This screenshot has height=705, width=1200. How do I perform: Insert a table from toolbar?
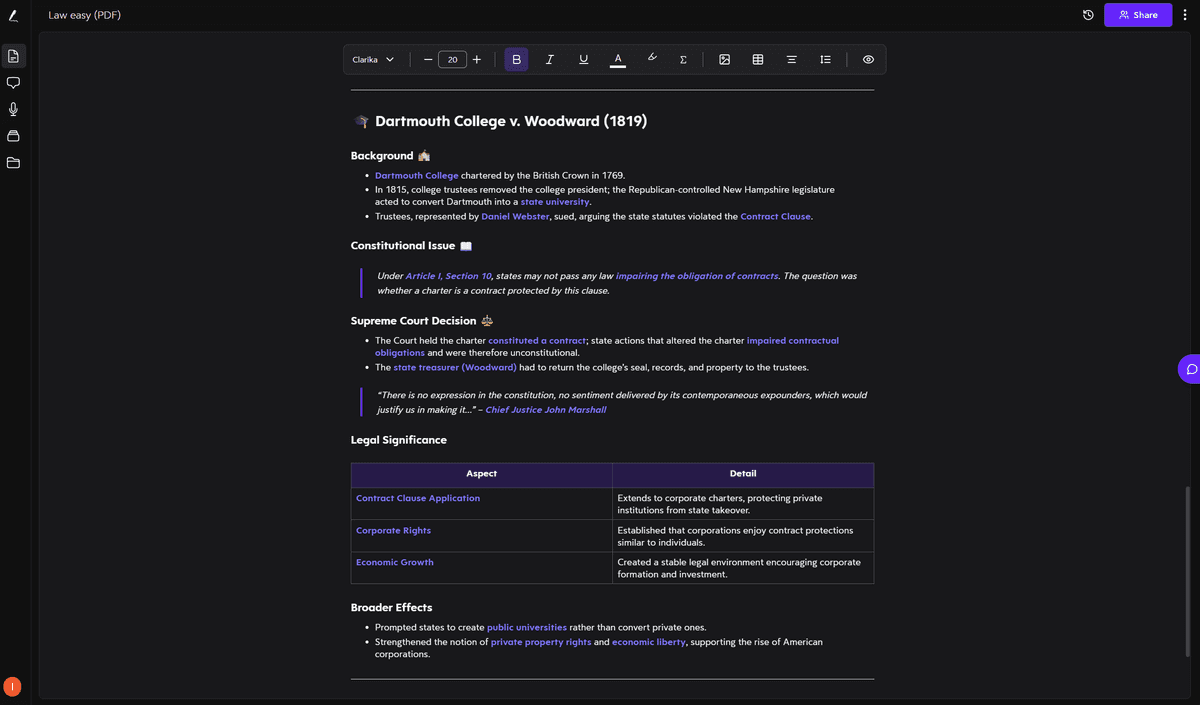coord(758,59)
